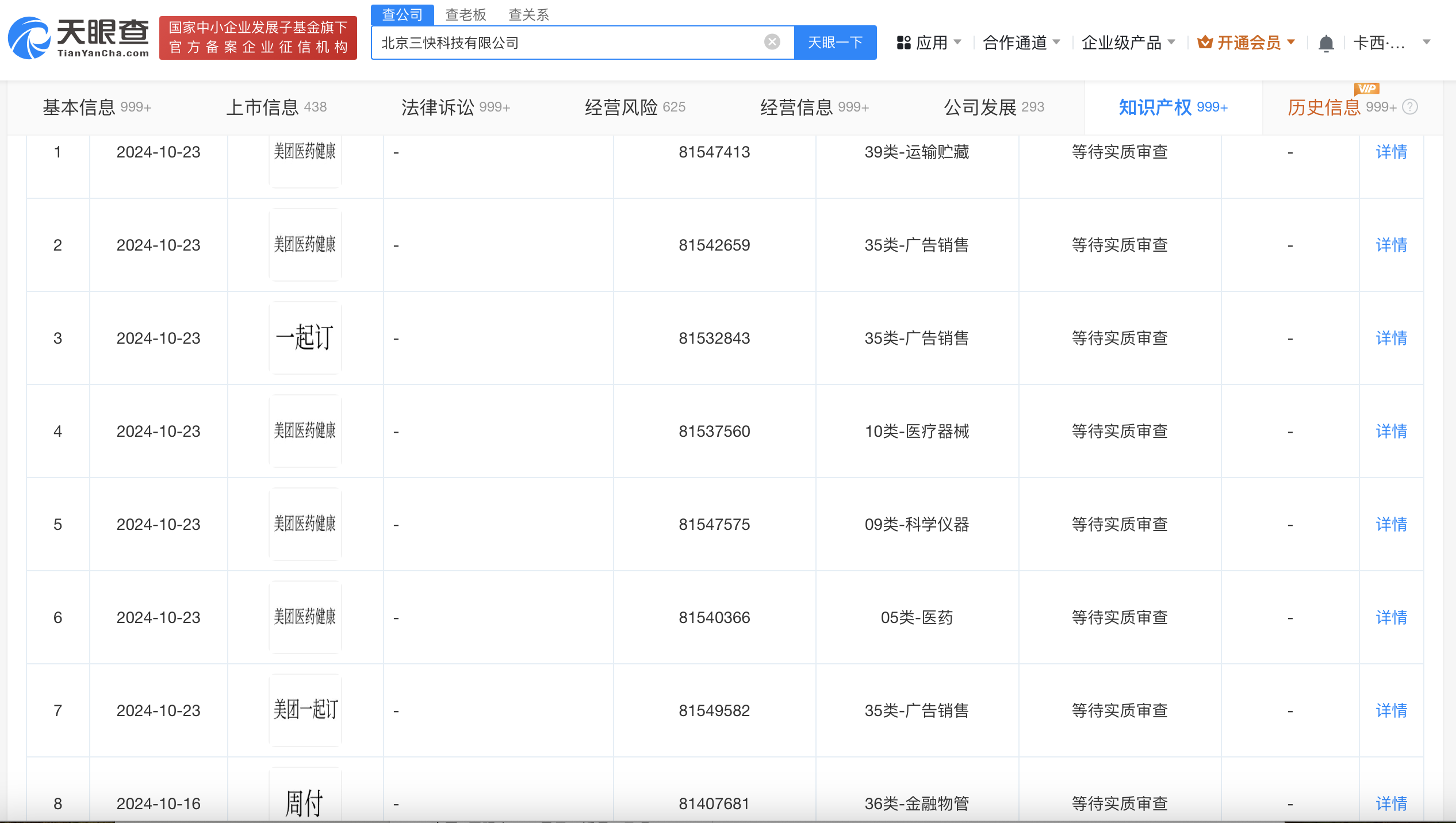
Task: Open the user account dropdown arrow
Action: click(1426, 43)
